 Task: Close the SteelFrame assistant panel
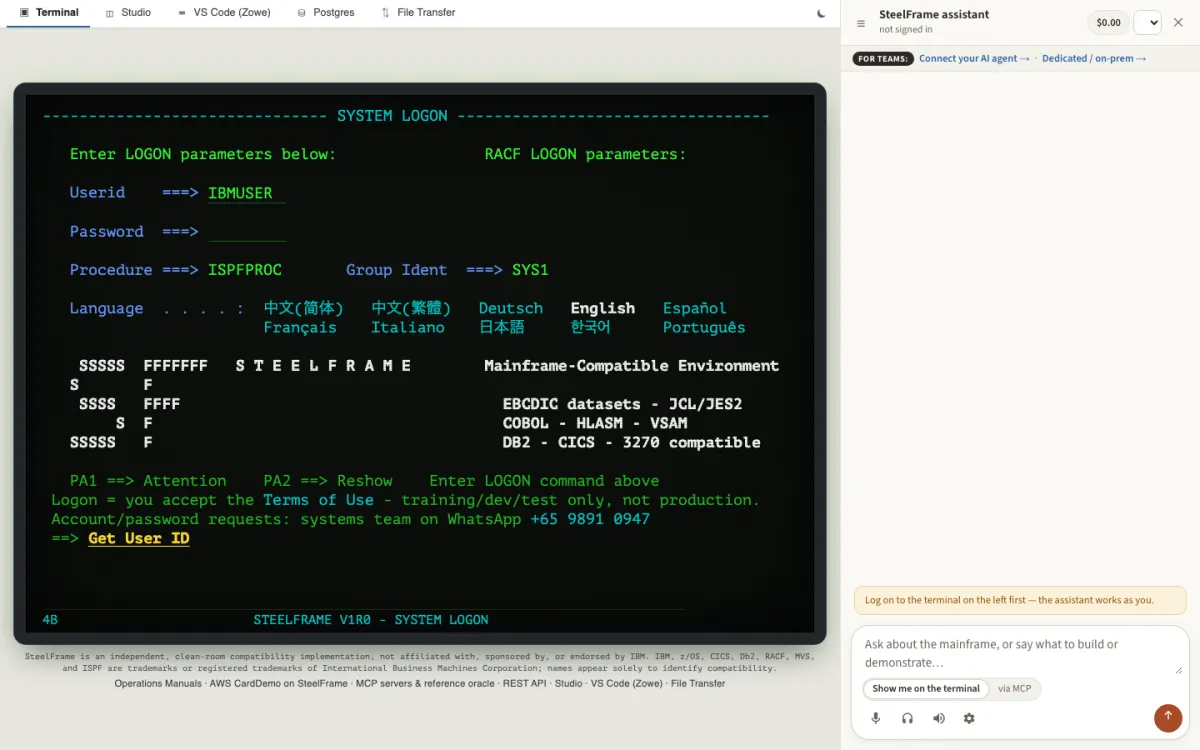[1178, 22]
